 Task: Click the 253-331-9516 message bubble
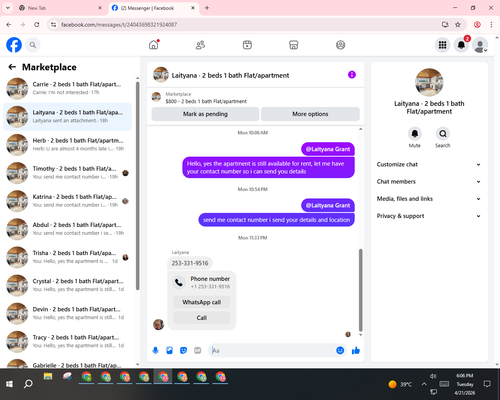tap(190, 263)
